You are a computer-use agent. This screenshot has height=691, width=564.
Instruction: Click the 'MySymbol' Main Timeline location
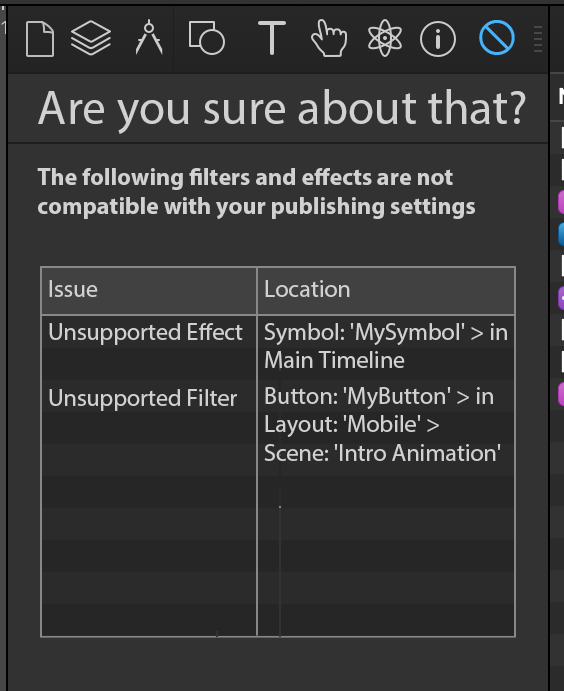(386, 346)
